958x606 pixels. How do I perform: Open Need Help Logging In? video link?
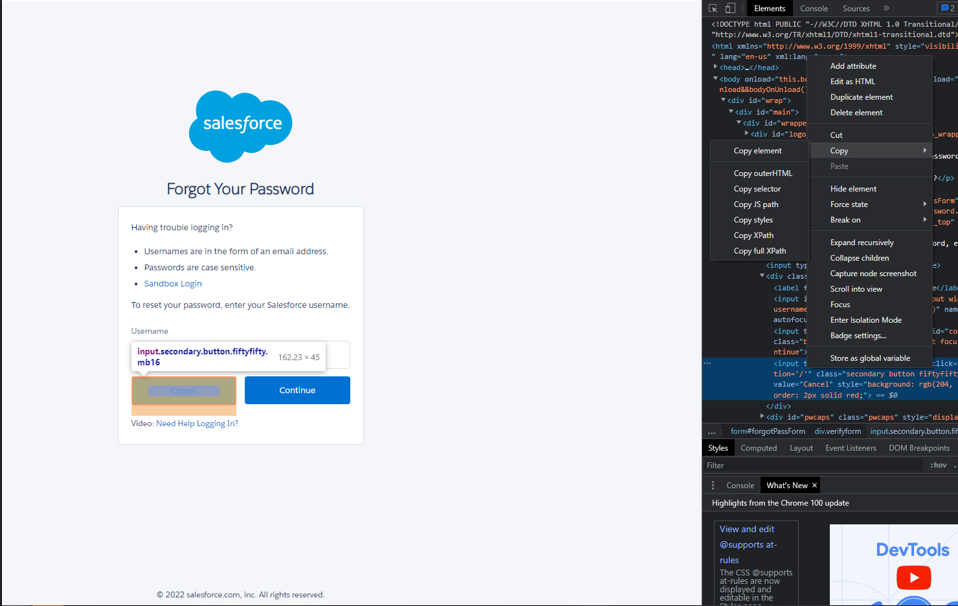197,423
